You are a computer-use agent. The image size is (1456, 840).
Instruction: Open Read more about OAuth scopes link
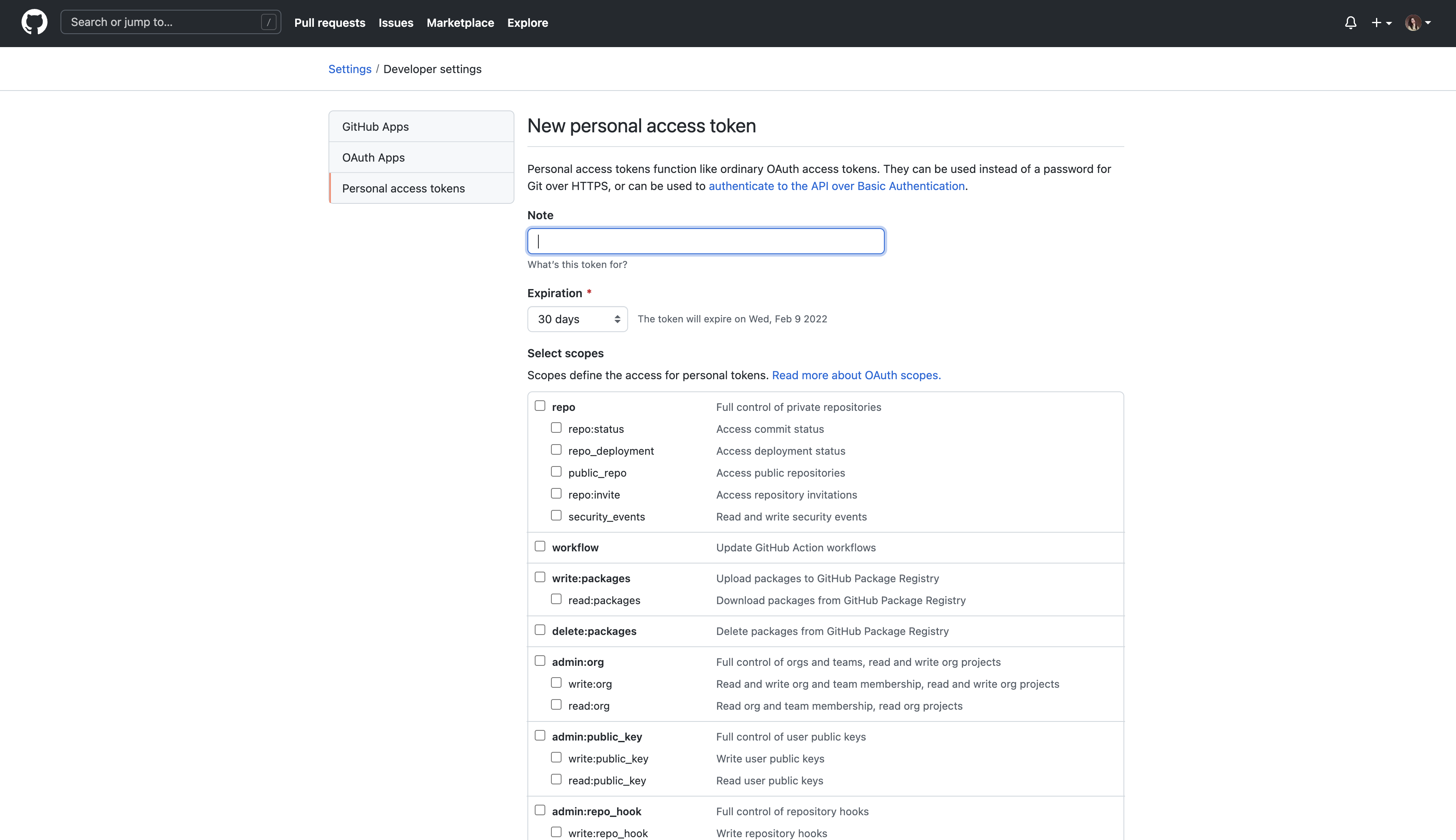click(x=856, y=375)
